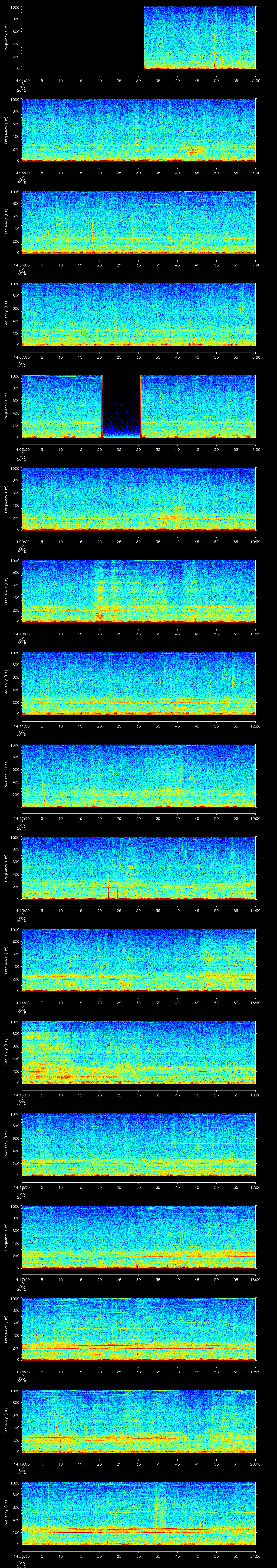Select the spectrogram panel starting at 14:18:00

coord(139,1329)
